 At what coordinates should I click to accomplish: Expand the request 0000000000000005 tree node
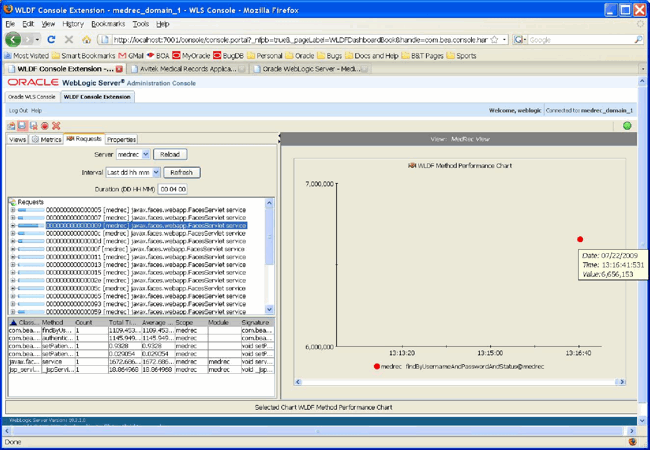click(13, 209)
